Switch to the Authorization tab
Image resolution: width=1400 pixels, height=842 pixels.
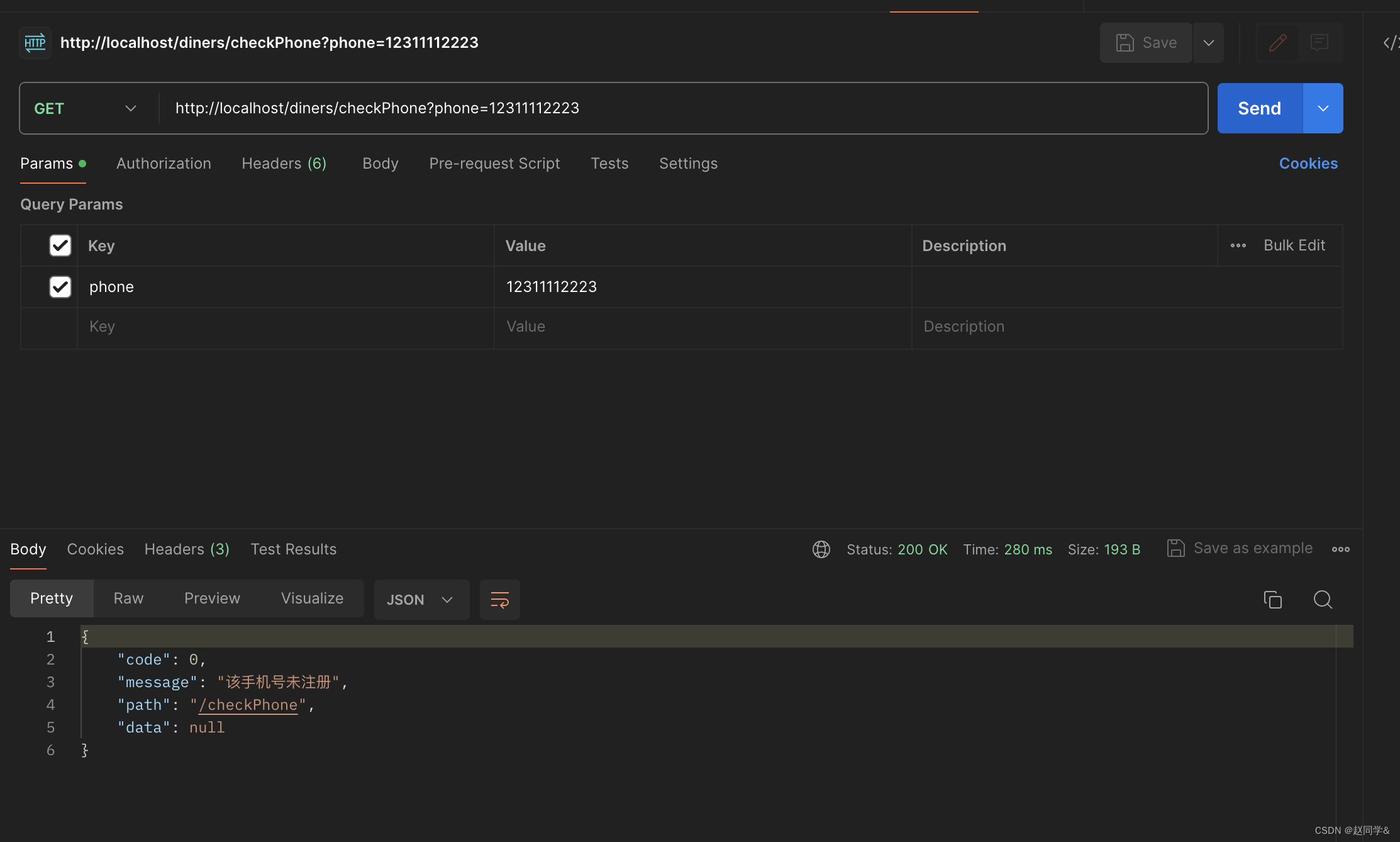[164, 164]
